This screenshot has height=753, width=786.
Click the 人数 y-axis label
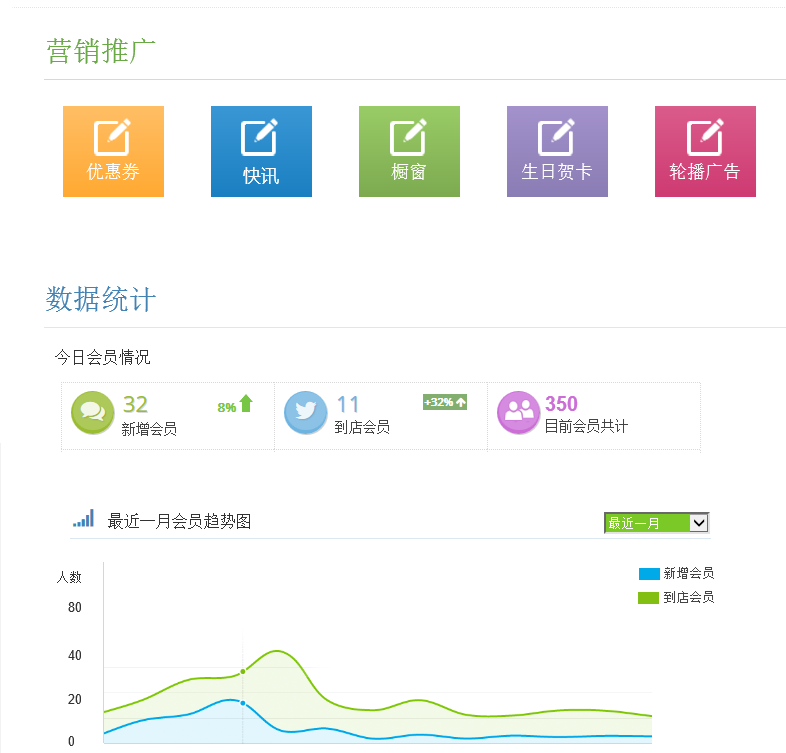coord(69,577)
